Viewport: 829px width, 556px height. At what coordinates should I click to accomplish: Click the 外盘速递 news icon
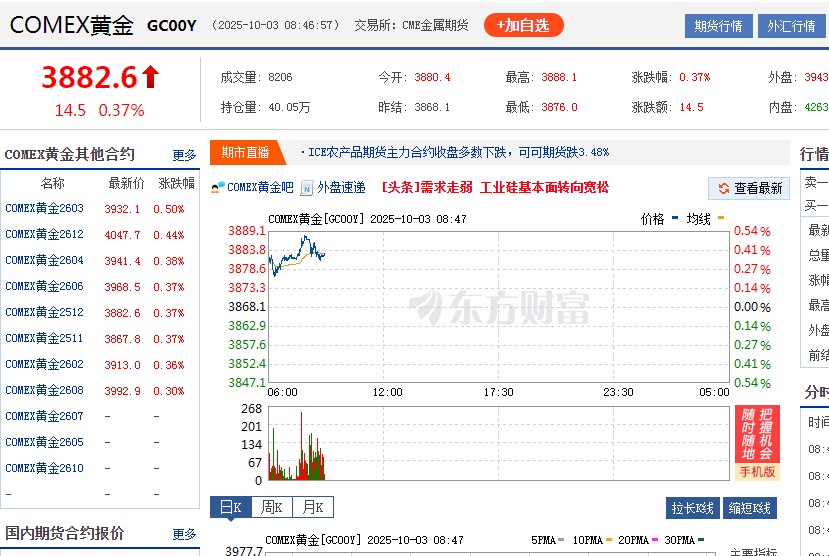[x=307, y=188]
